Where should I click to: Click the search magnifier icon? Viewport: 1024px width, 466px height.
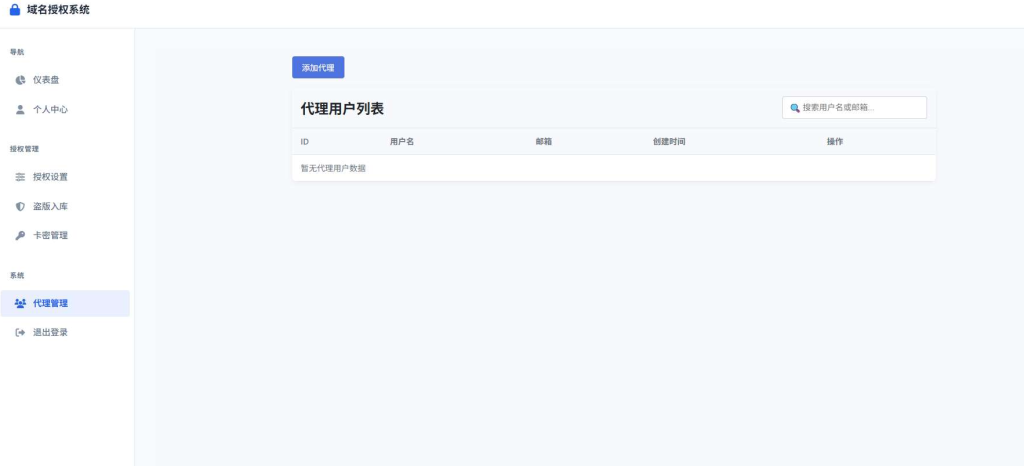coord(795,108)
